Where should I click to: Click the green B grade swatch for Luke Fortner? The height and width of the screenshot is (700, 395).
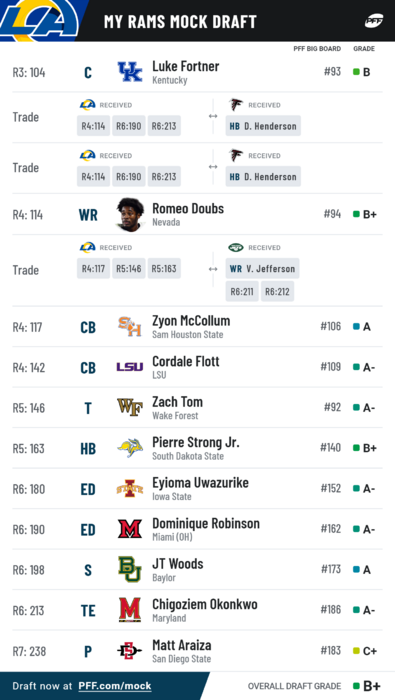pos(356,72)
